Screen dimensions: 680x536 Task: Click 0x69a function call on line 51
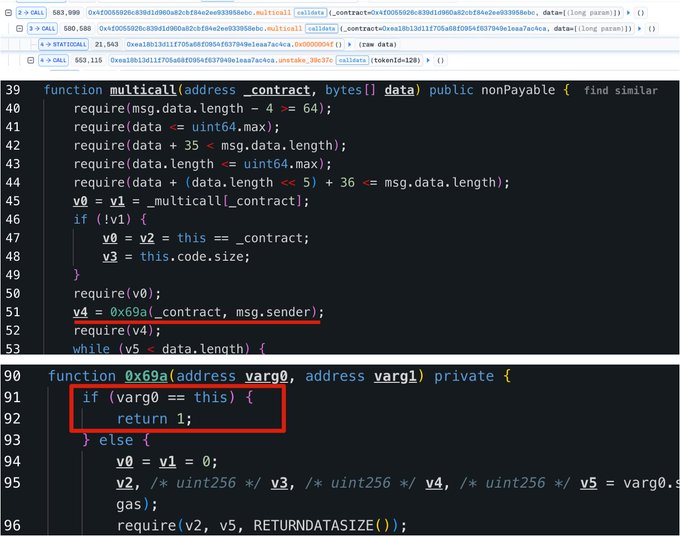(128, 312)
